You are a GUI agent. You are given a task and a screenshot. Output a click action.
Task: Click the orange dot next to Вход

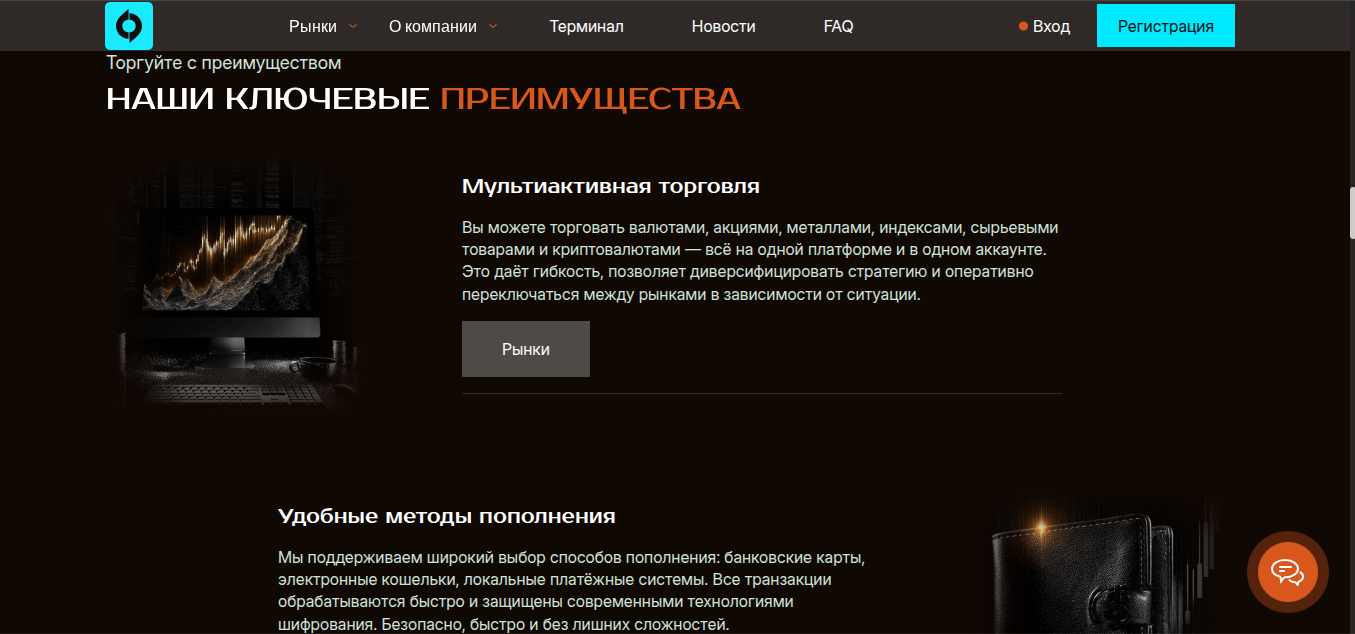pyautogui.click(x=1022, y=26)
